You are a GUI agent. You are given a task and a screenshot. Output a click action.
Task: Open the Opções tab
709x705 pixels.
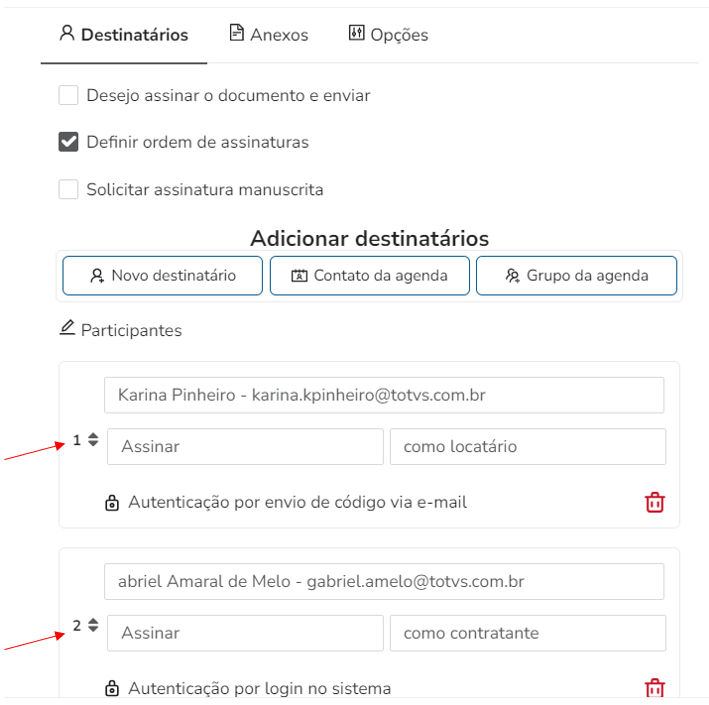pyautogui.click(x=388, y=35)
